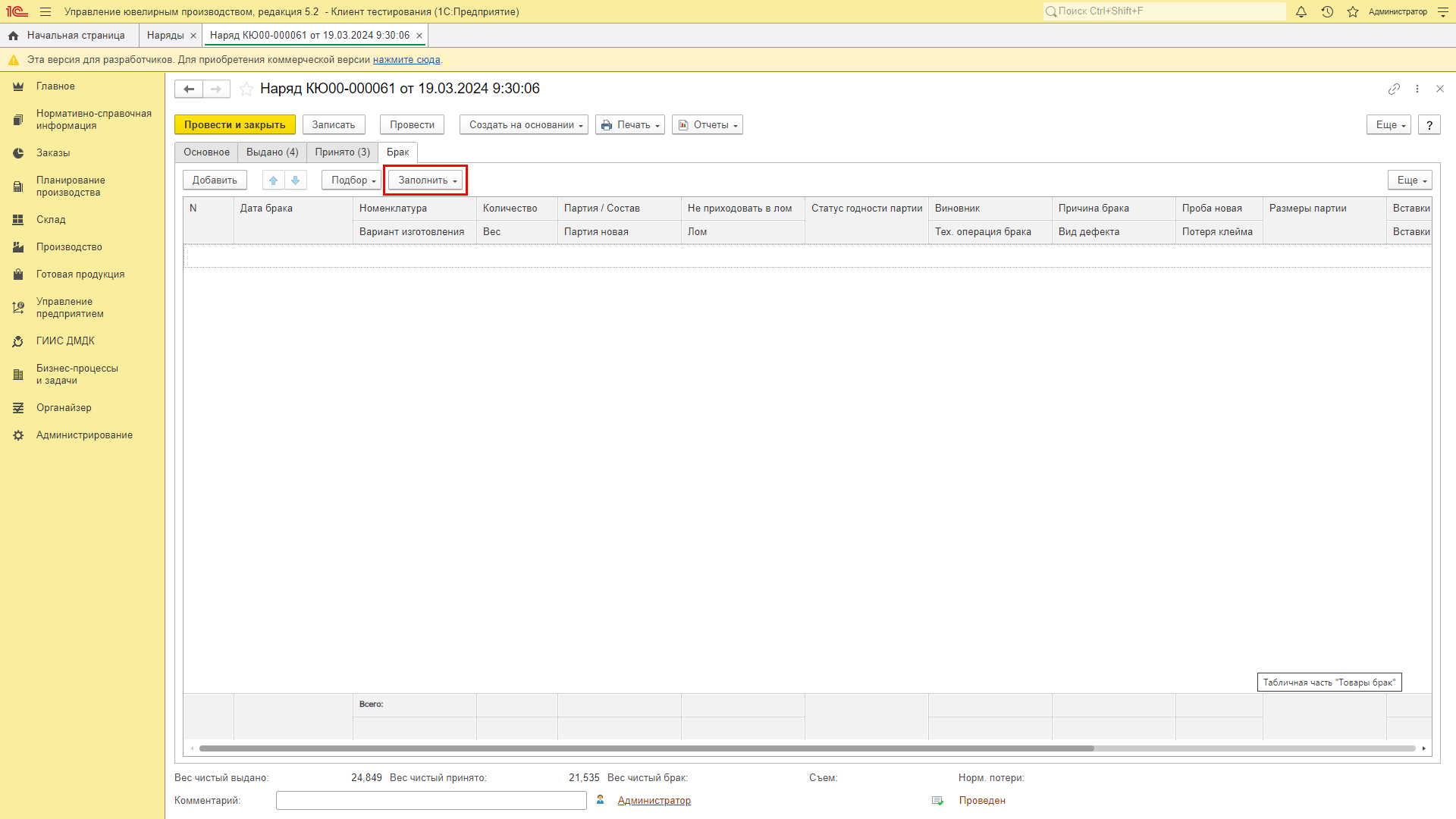Switch to Принято (3) tab

click(343, 152)
